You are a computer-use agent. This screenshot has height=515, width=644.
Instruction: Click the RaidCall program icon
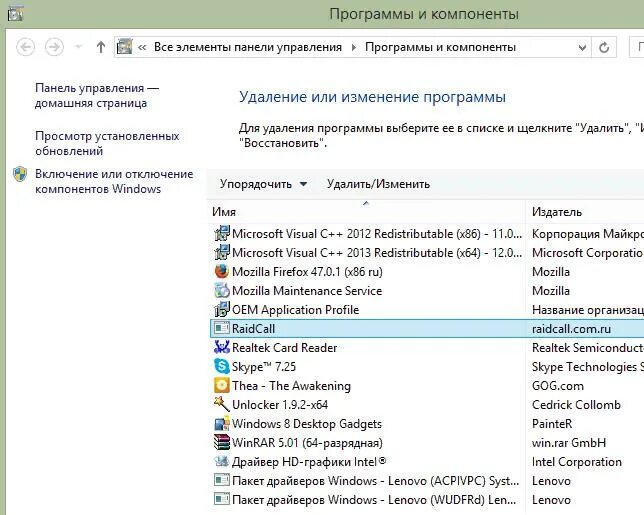(x=222, y=328)
